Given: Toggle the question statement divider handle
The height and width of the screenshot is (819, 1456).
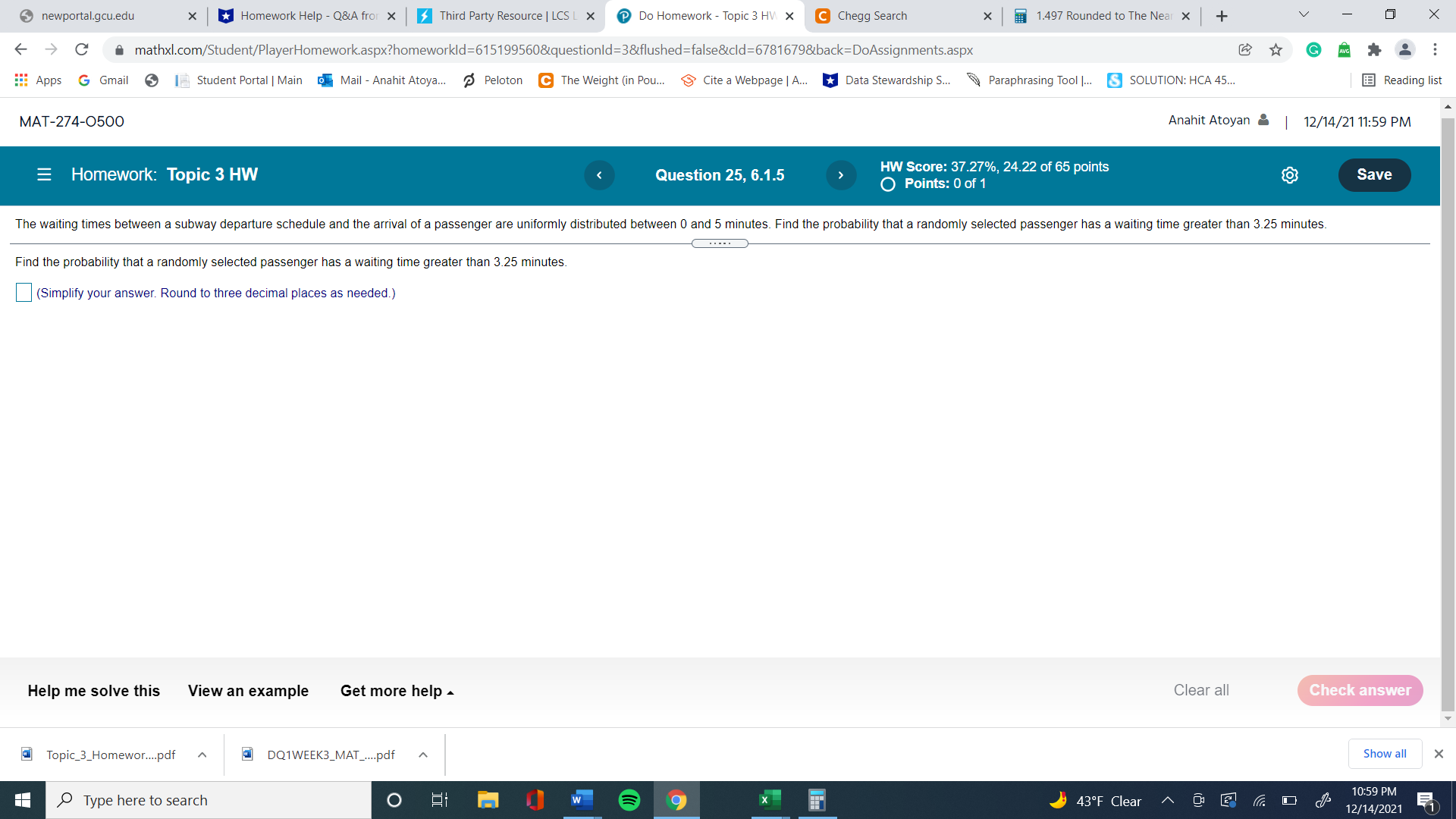Looking at the screenshot, I should [720, 243].
